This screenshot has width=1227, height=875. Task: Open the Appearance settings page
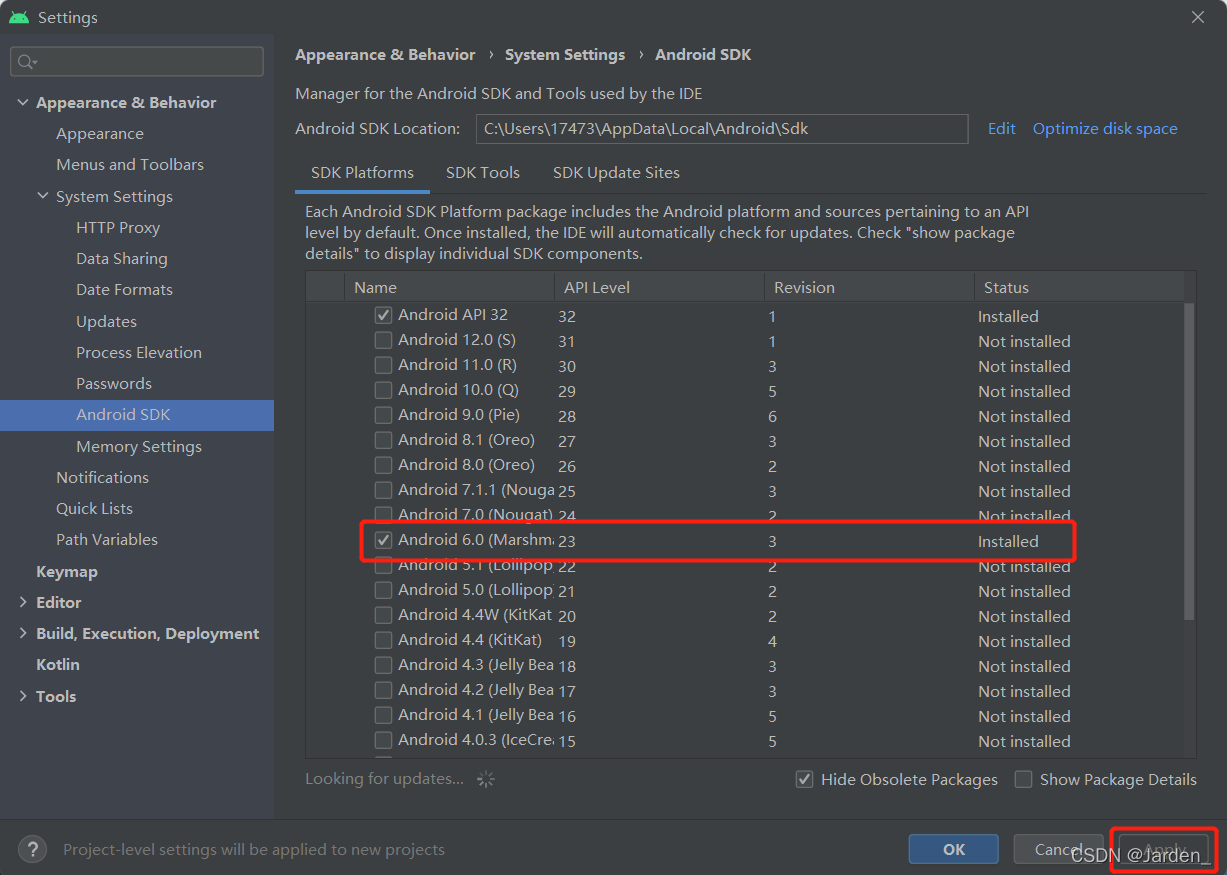[x=100, y=133]
